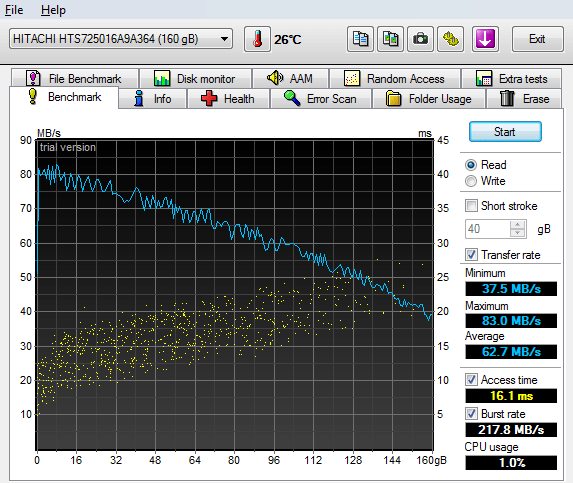Enable the Short stroke checkbox
This screenshot has height=483, width=573.
471,206
